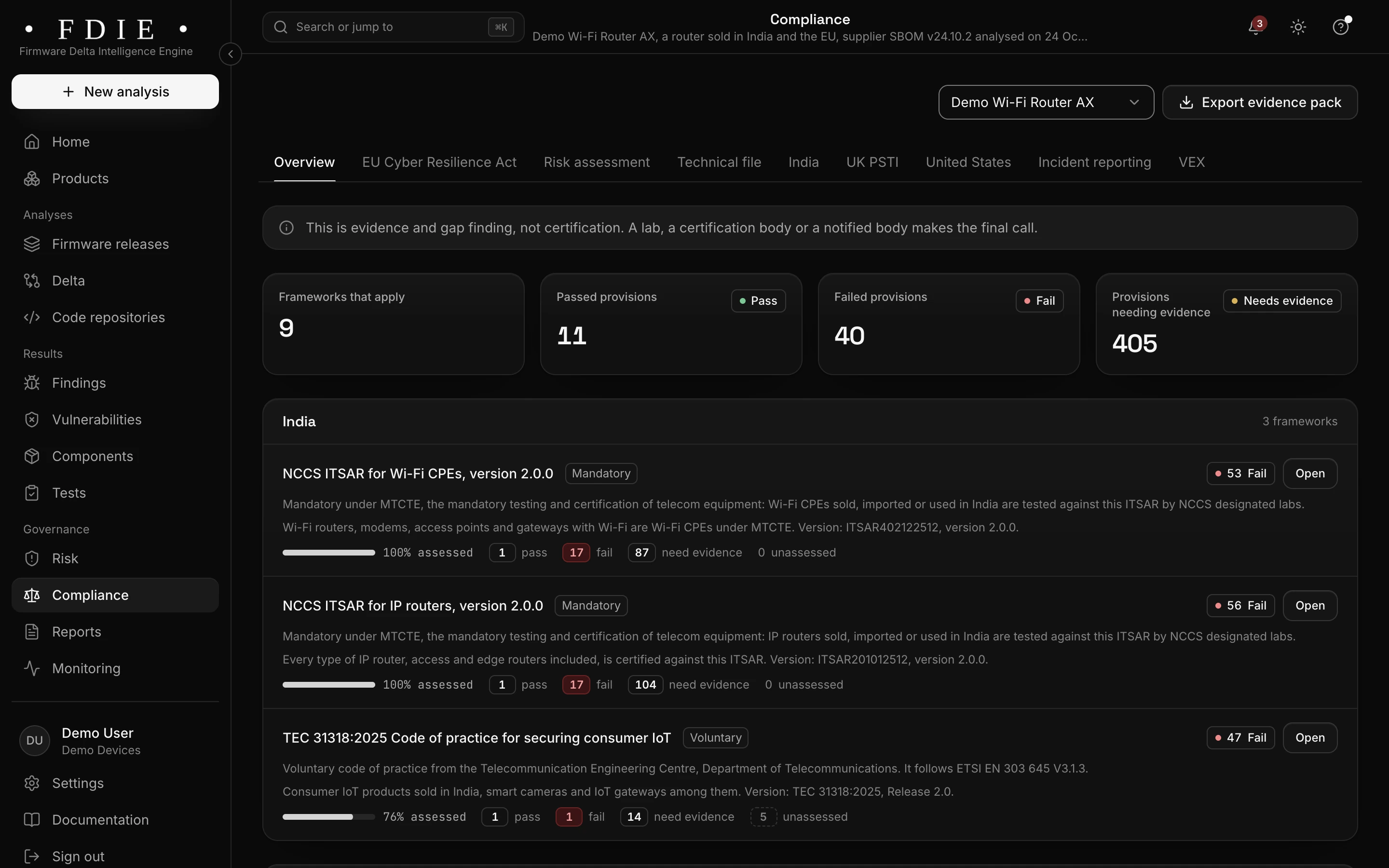Select the United States tab
Screen dimensions: 1389x868
point(968,163)
